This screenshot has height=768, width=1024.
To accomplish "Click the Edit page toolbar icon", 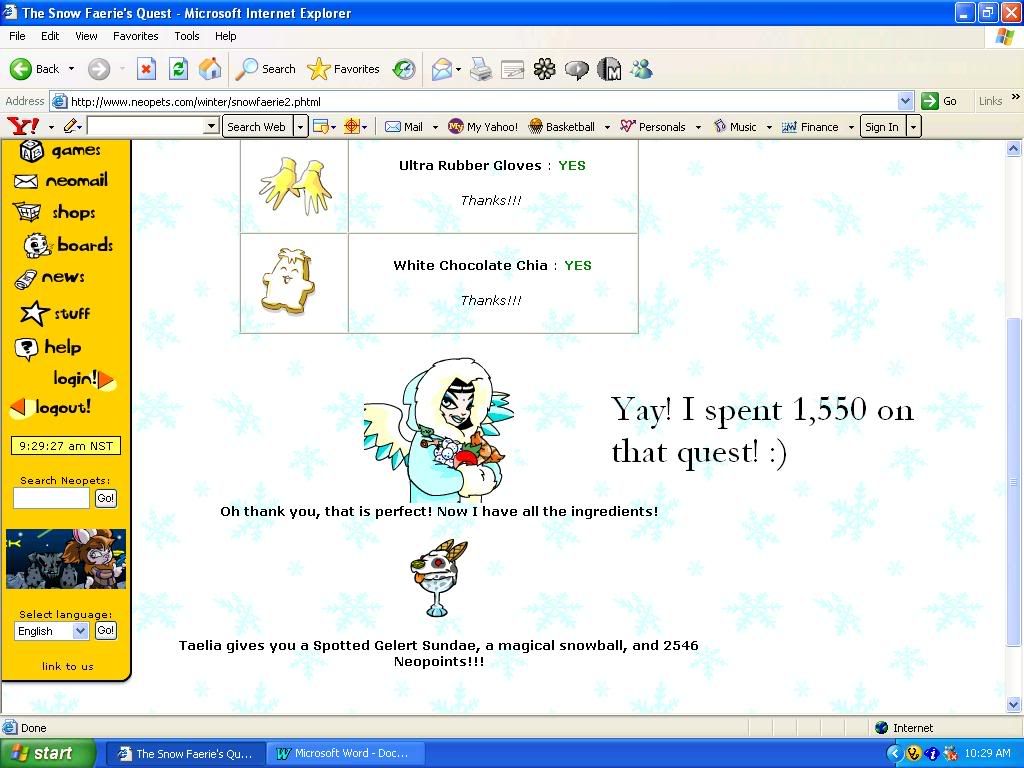I will [x=513, y=69].
